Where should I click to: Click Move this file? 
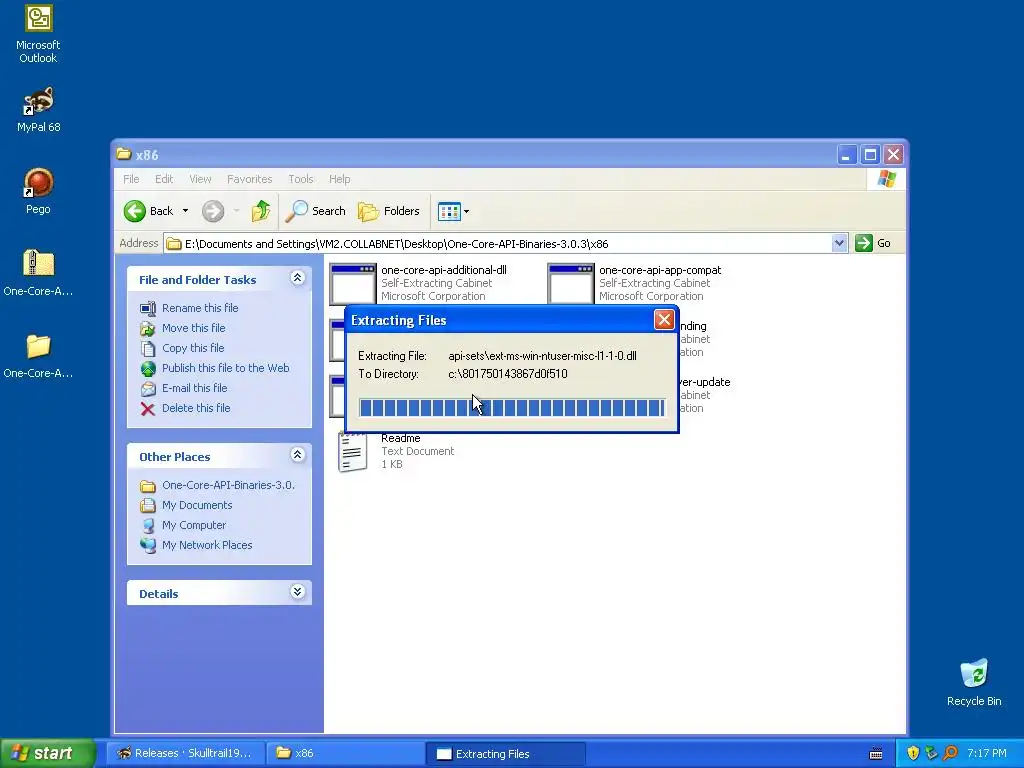click(x=193, y=328)
